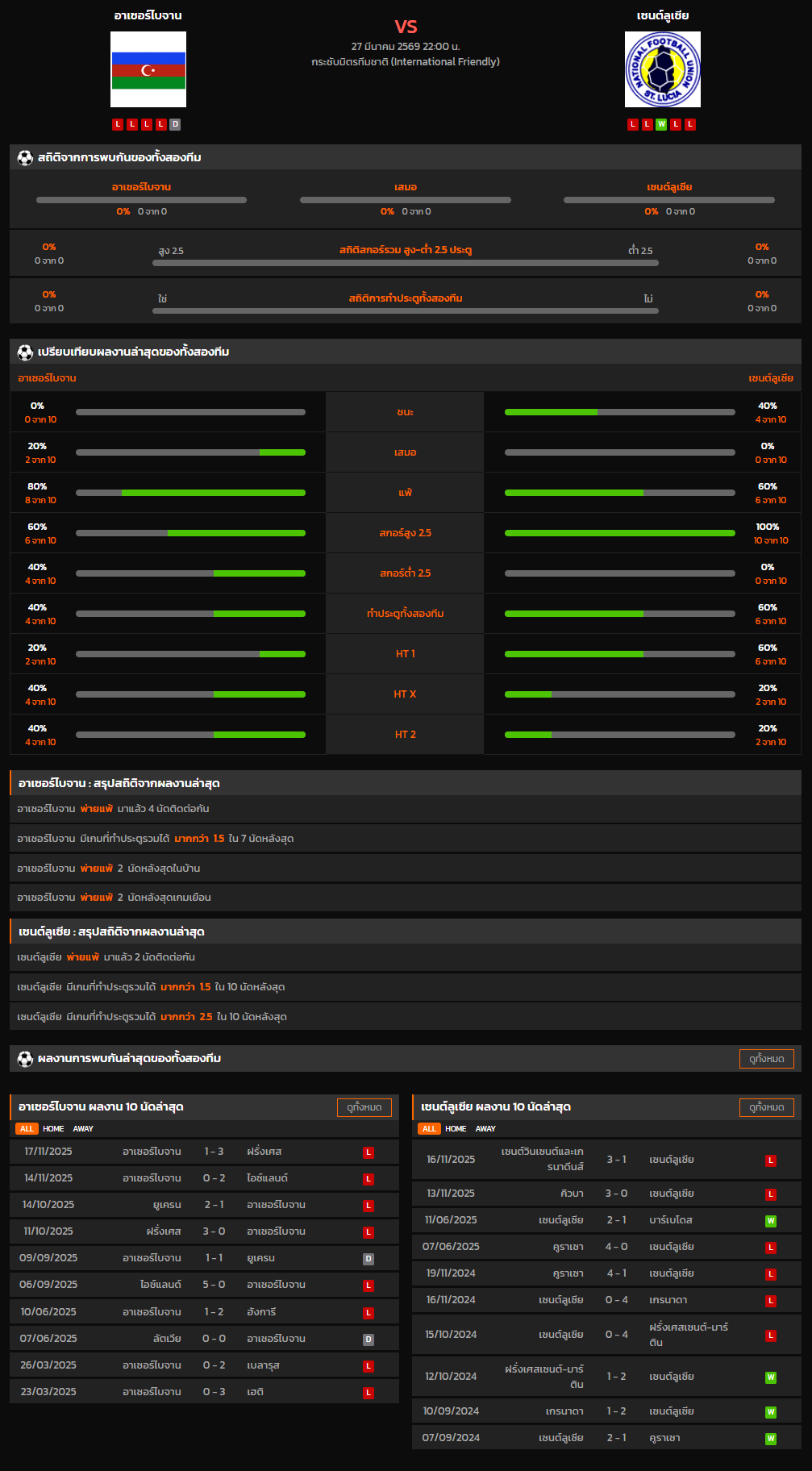Click the Azerbaijan team name at top
The height and width of the screenshot is (1471, 812).
point(148,15)
